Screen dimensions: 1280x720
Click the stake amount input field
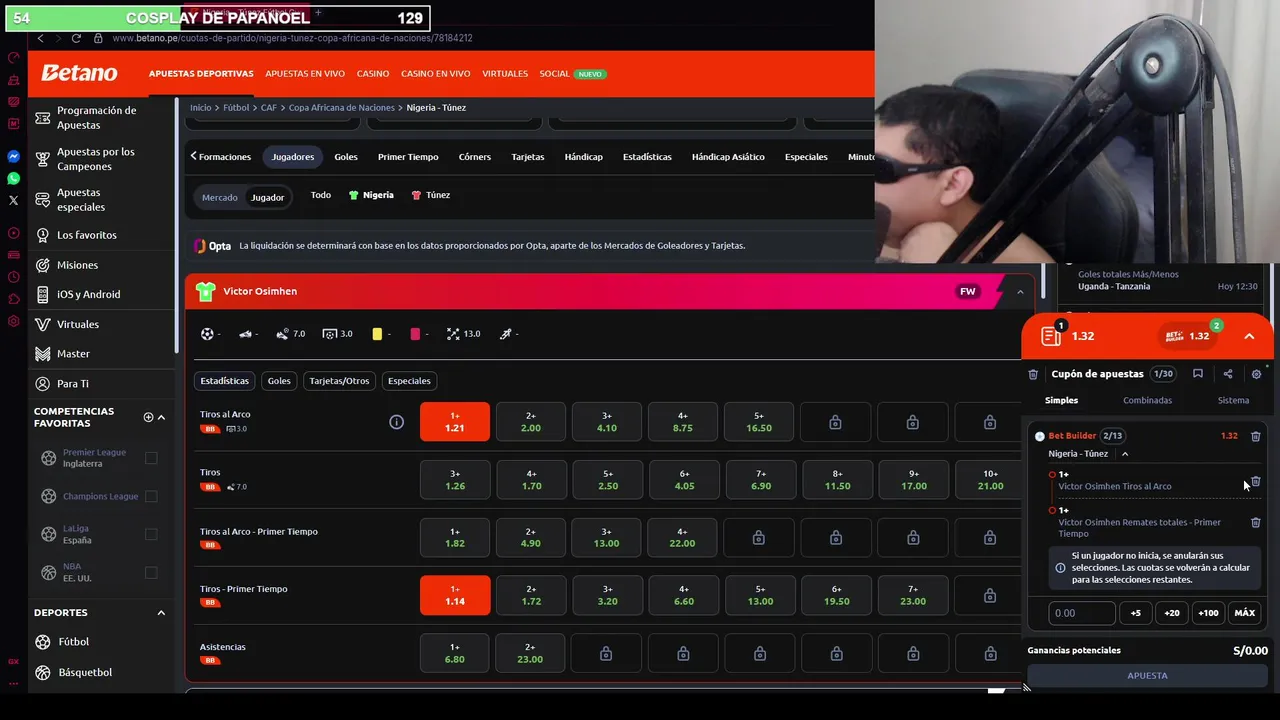tap(1081, 613)
